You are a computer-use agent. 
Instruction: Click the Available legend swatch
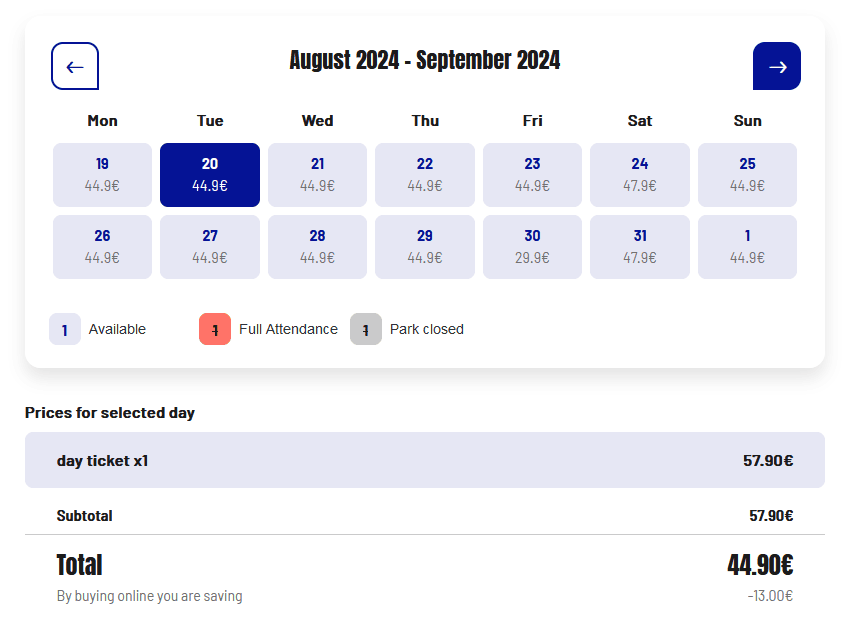(x=65, y=329)
